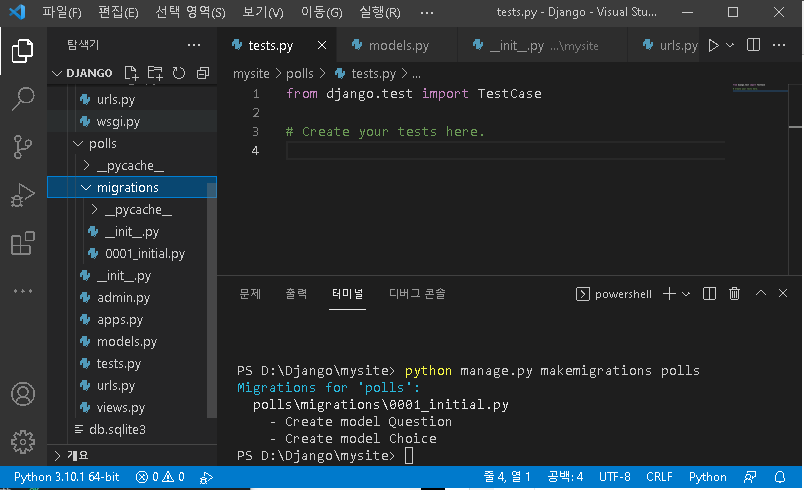Create a new file in DJANGO folder

tap(131, 73)
